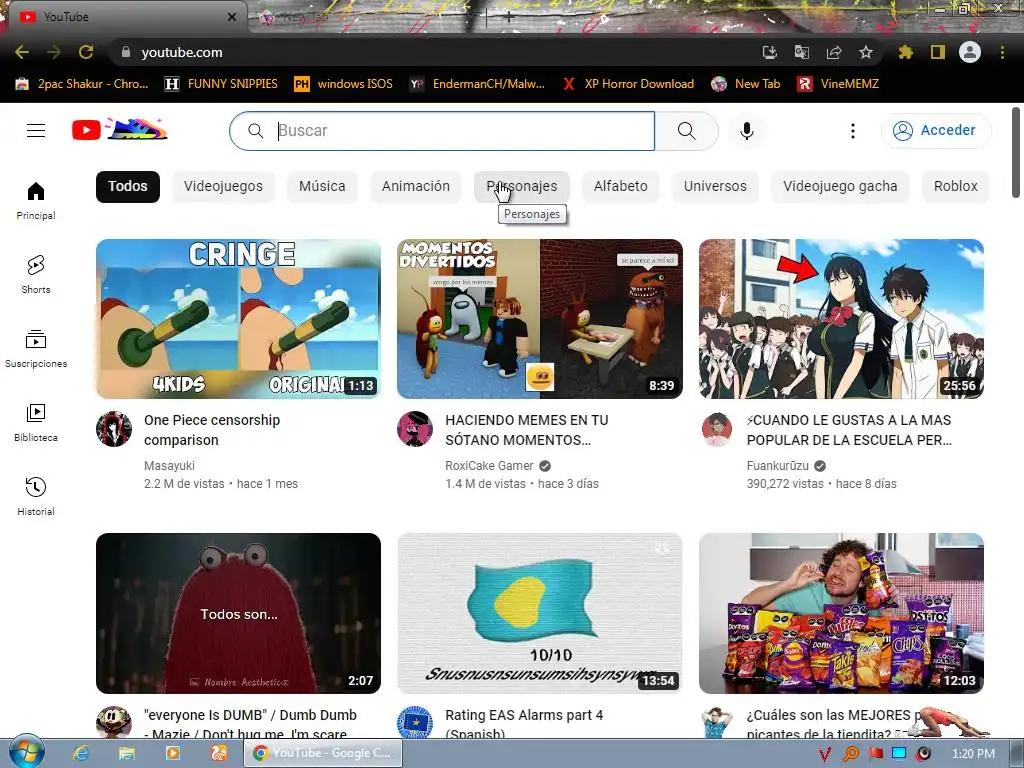The height and width of the screenshot is (768, 1024).
Task: Install app icon in address bar
Action: pos(770,52)
